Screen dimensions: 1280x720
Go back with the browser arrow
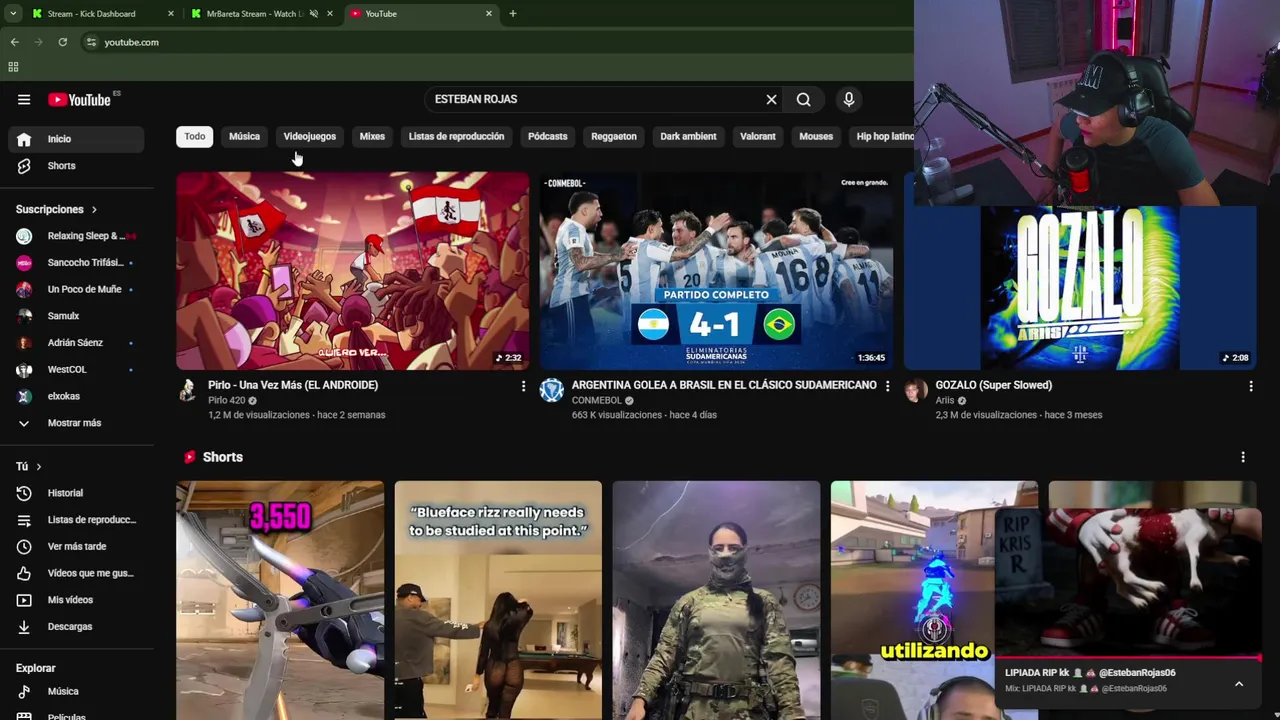tap(14, 42)
